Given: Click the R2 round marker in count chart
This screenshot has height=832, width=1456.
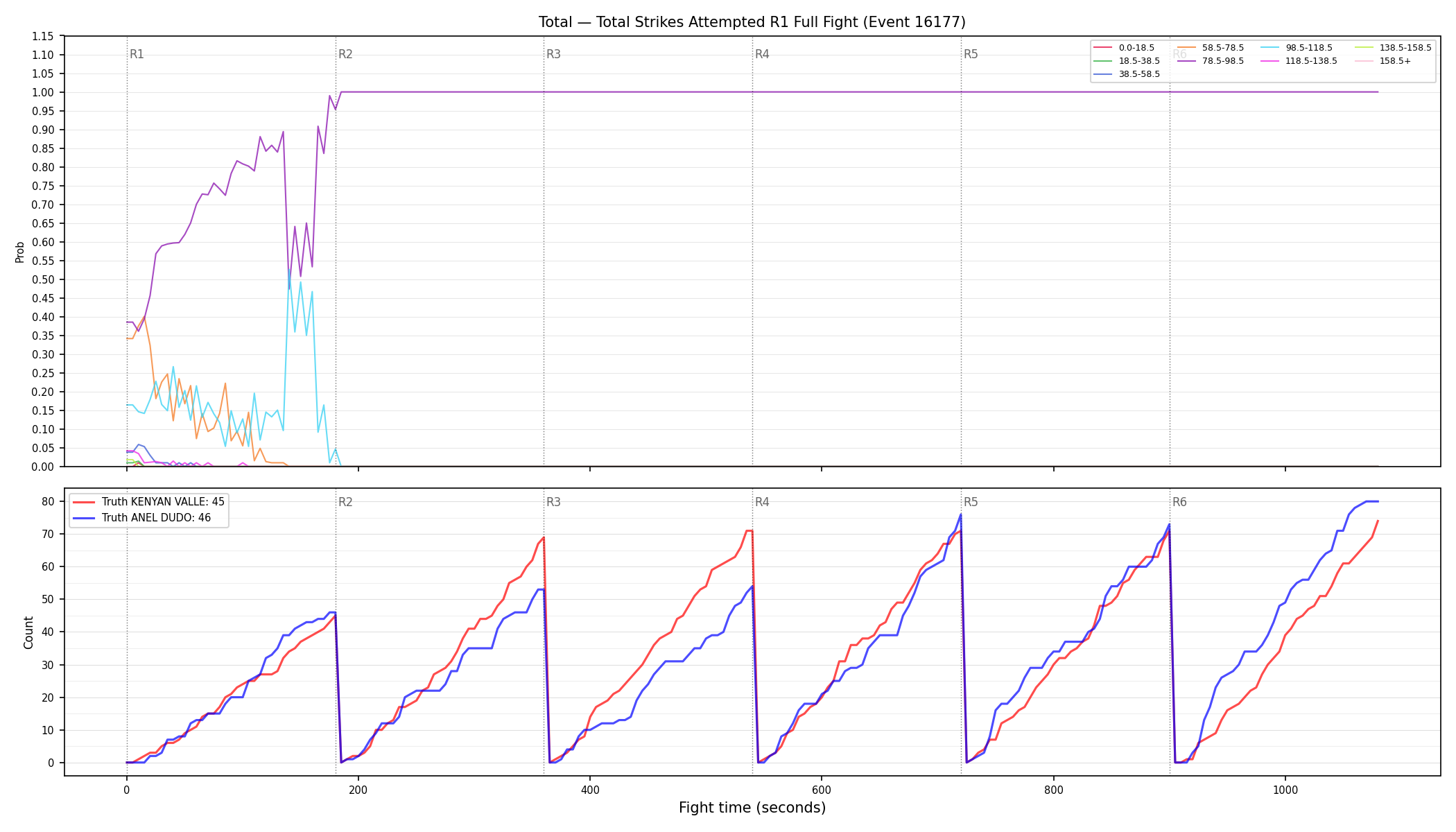Looking at the screenshot, I should click(345, 503).
